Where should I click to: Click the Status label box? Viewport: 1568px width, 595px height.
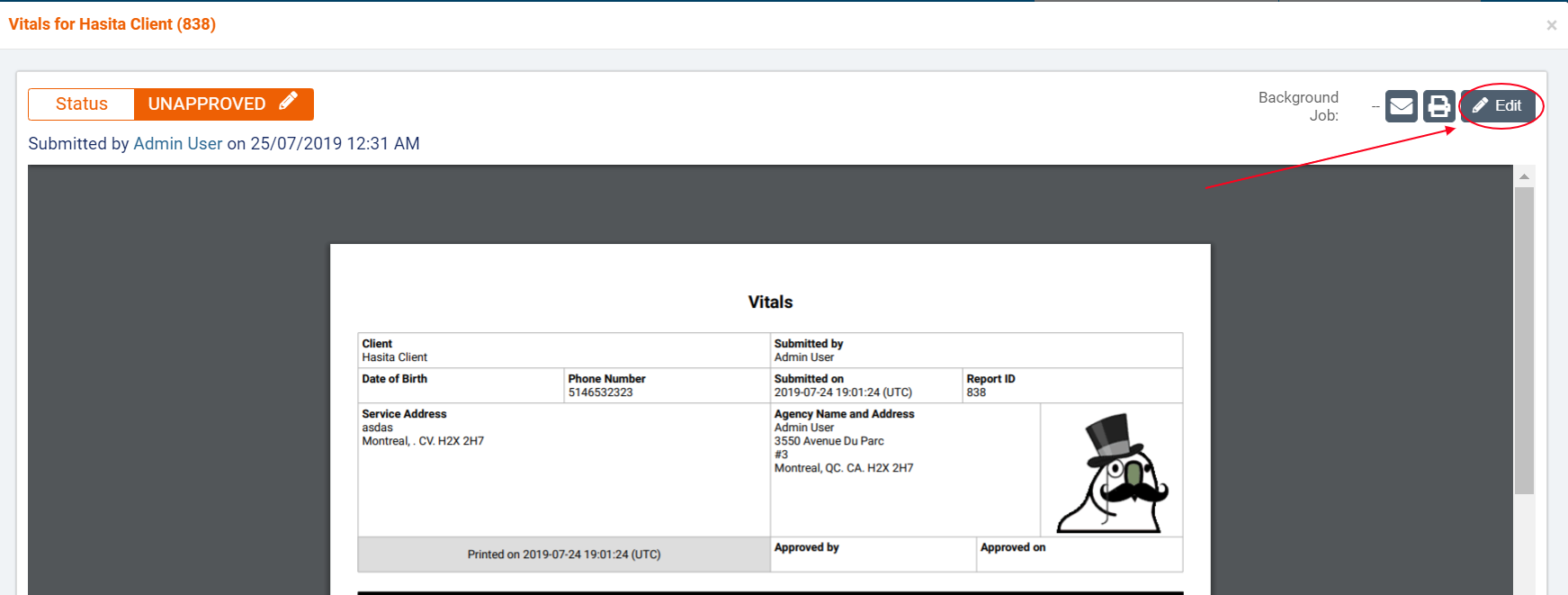[x=82, y=104]
